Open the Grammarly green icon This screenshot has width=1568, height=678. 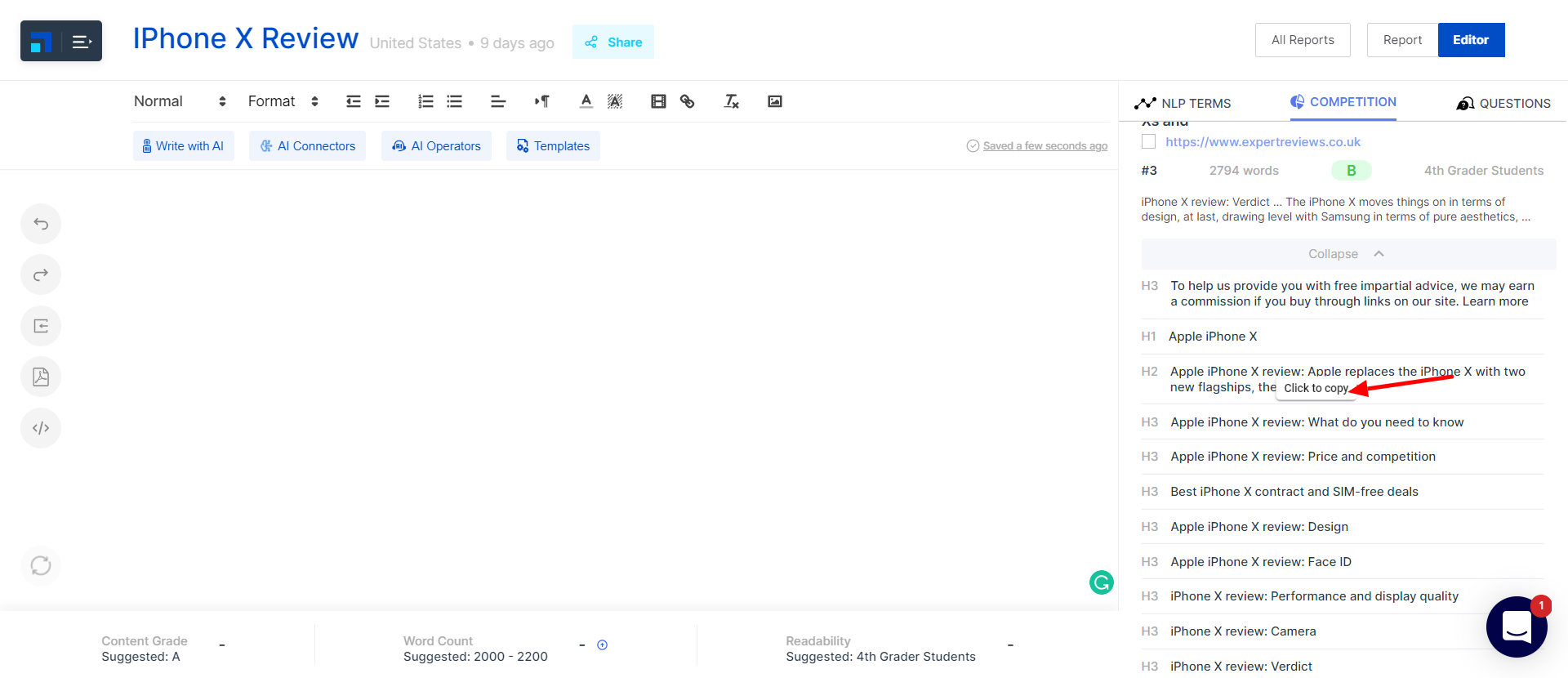(x=1102, y=582)
